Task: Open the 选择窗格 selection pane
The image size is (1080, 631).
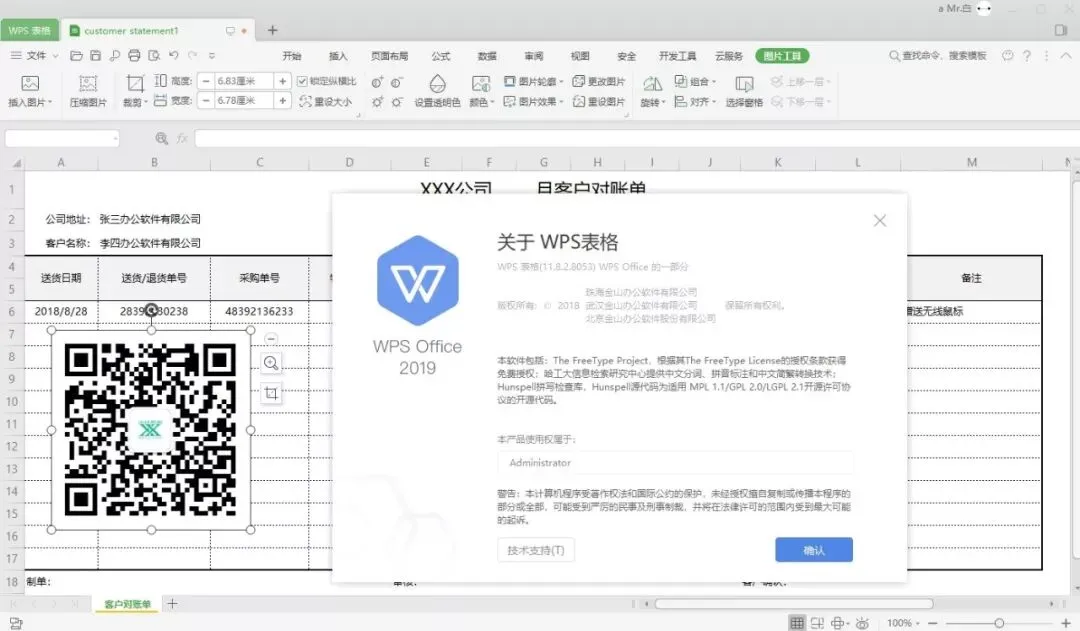Action: click(744, 90)
